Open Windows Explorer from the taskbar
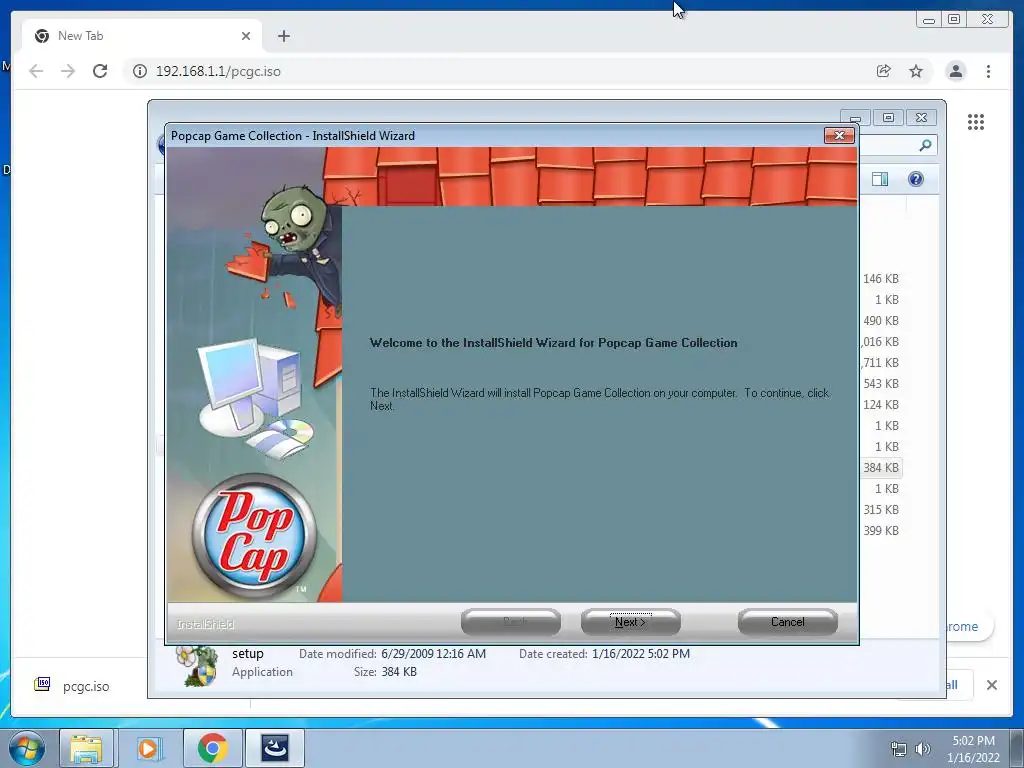Screen dimensions: 1024x768 [x=86, y=748]
